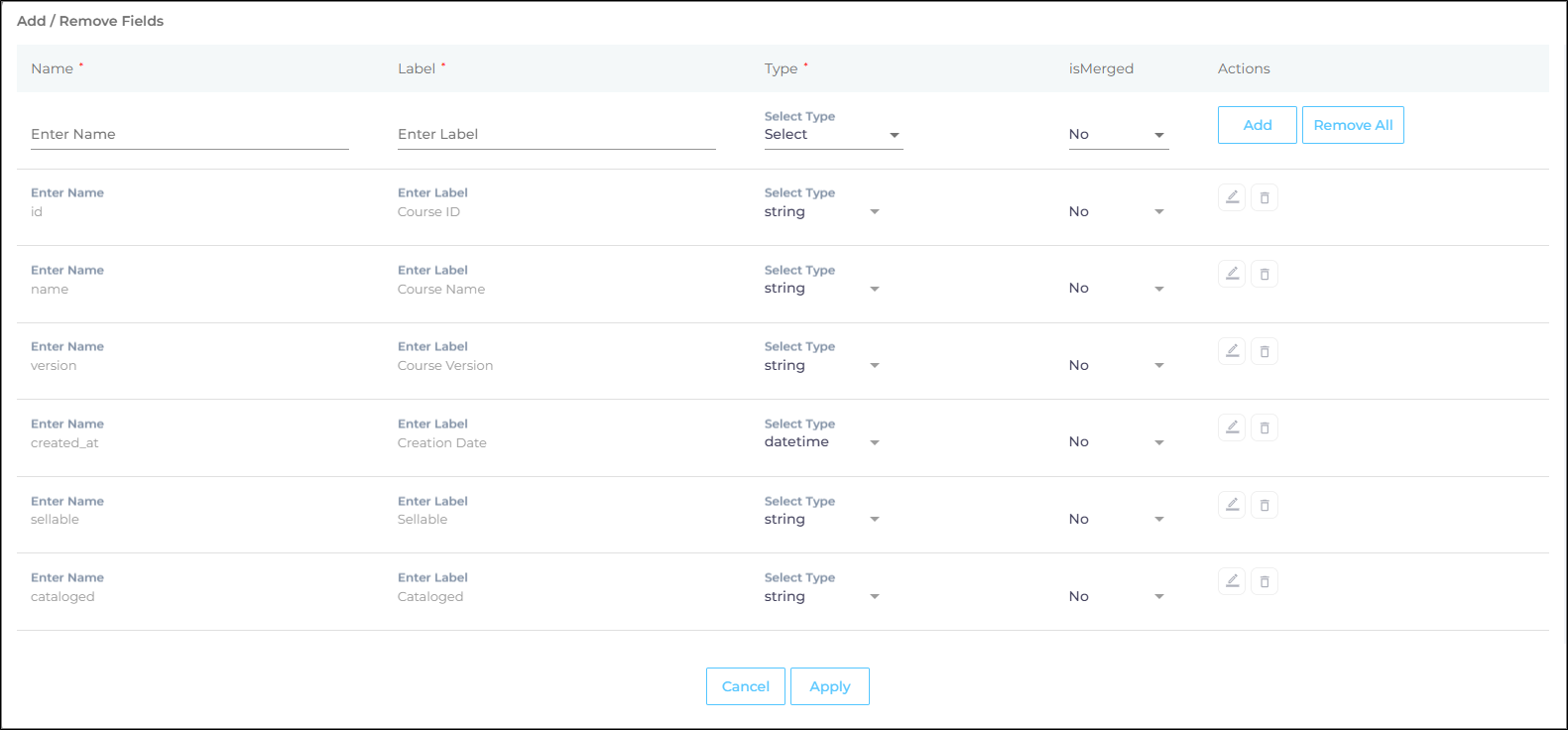Click the edit pencil icon for id row
Viewport: 1568px width, 730px height.
[1232, 197]
